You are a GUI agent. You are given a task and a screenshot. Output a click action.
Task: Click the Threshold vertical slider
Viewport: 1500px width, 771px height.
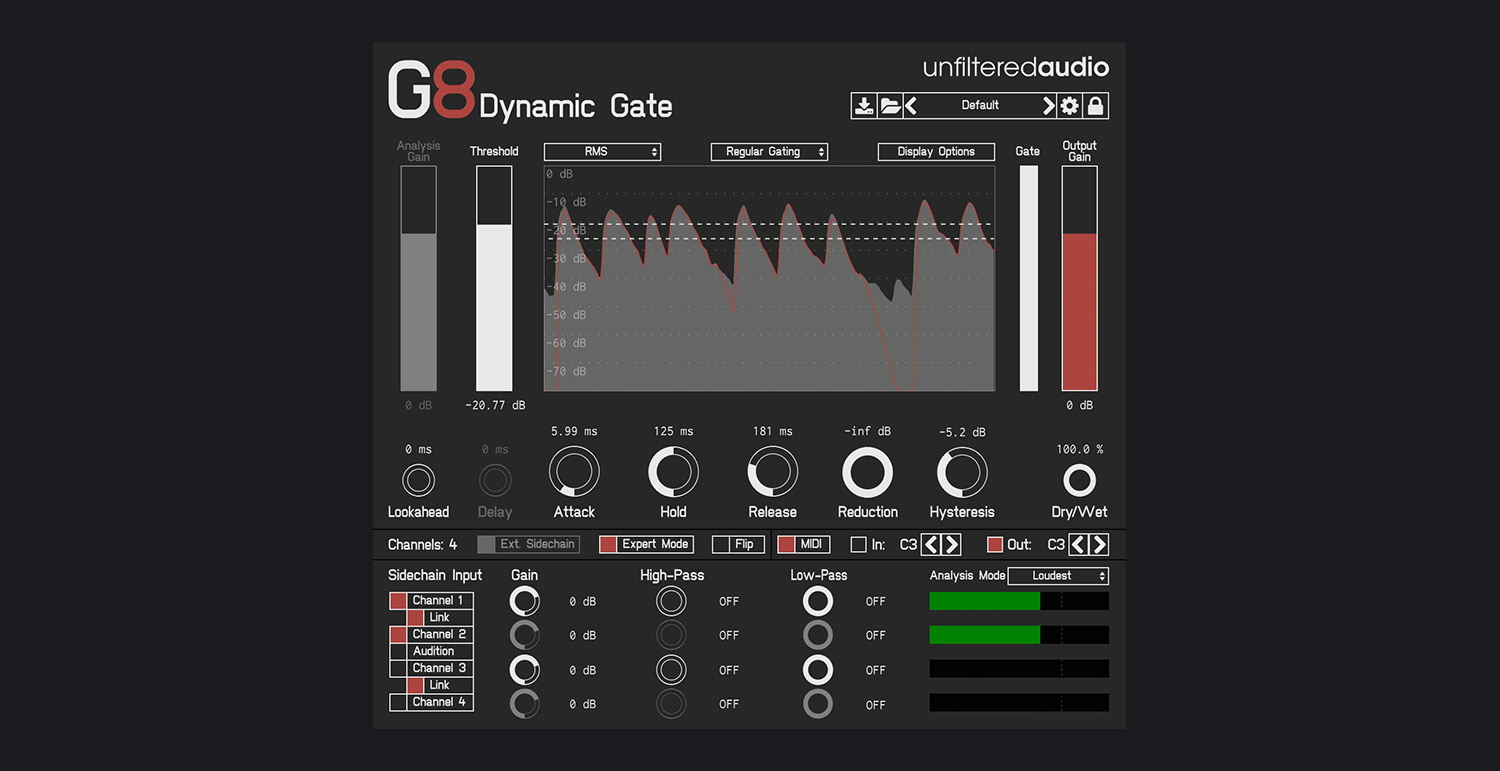494,279
